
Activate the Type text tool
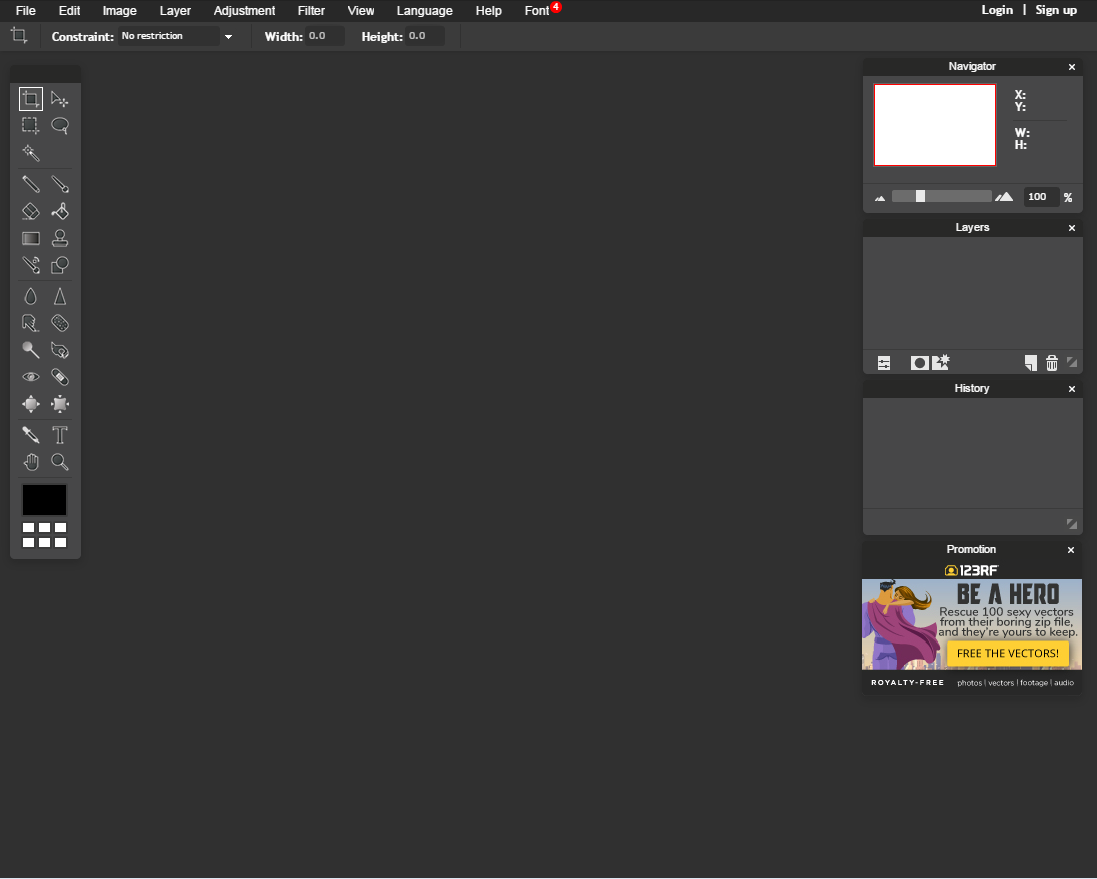(x=60, y=435)
